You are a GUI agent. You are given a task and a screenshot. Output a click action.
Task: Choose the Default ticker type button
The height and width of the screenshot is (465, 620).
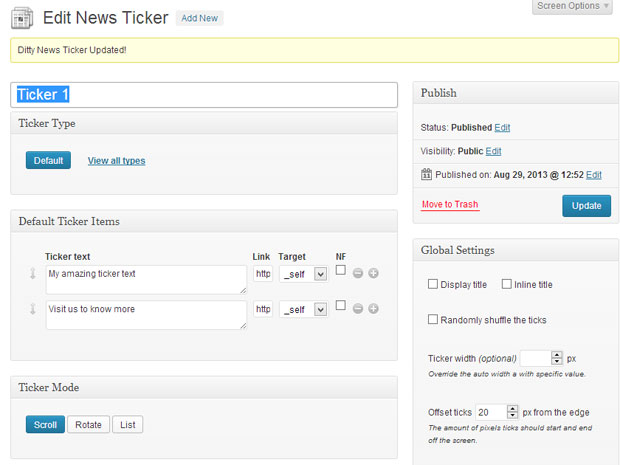pyautogui.click(x=48, y=160)
